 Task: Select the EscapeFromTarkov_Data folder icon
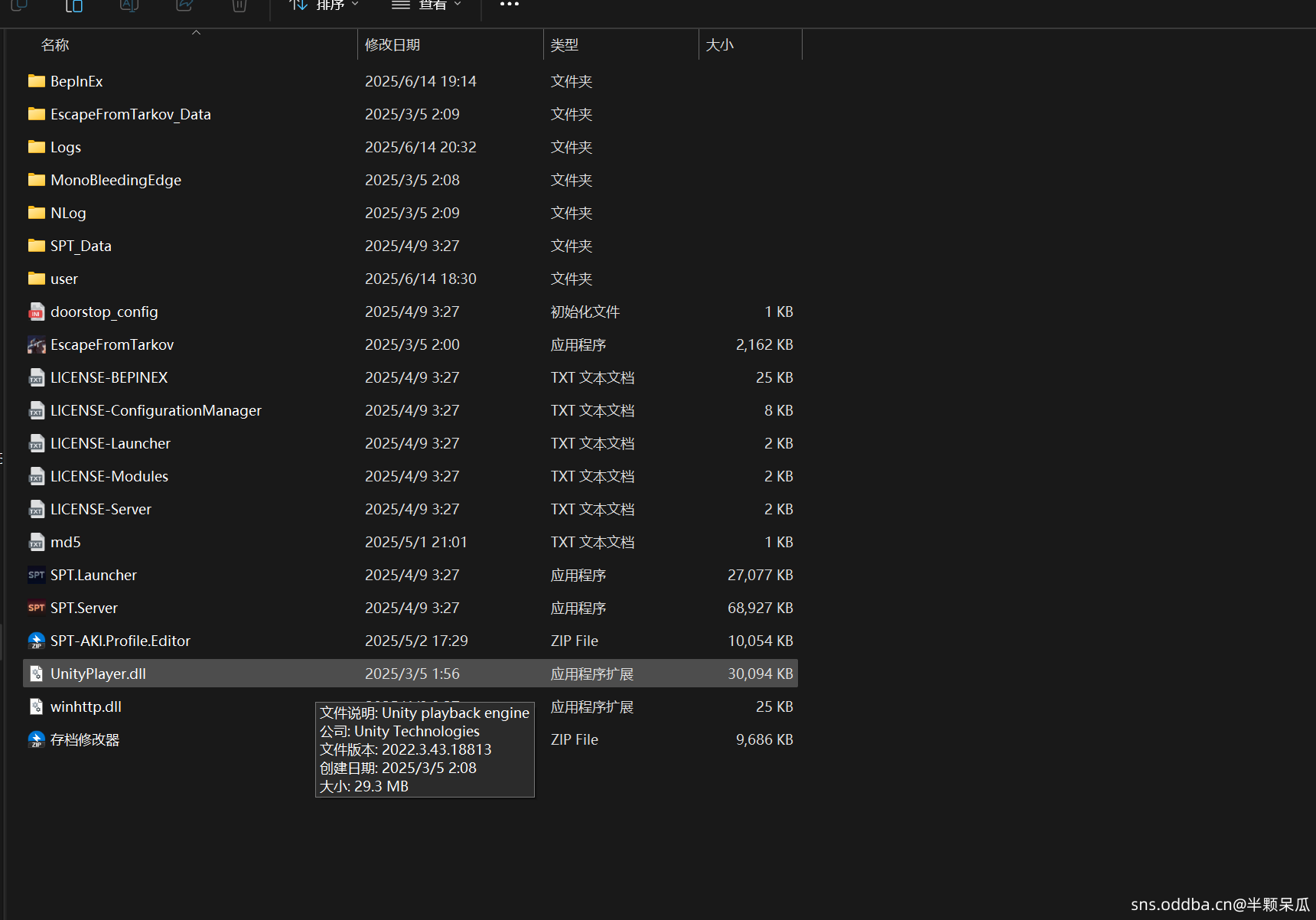[x=36, y=114]
